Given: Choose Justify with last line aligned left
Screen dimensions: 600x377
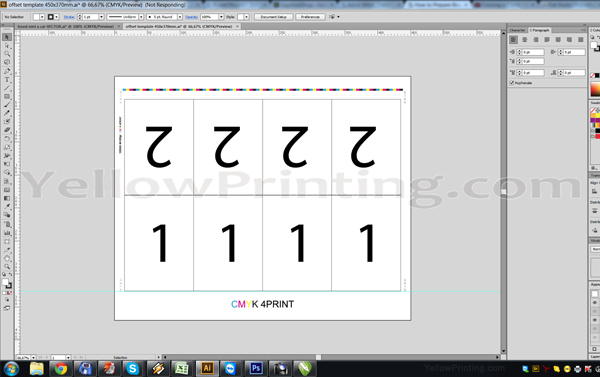Looking at the screenshot, I should point(547,39).
